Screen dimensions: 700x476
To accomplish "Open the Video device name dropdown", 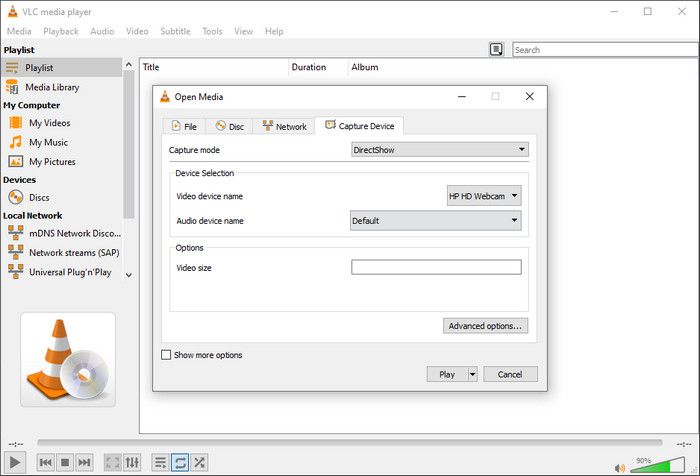I will click(x=484, y=196).
